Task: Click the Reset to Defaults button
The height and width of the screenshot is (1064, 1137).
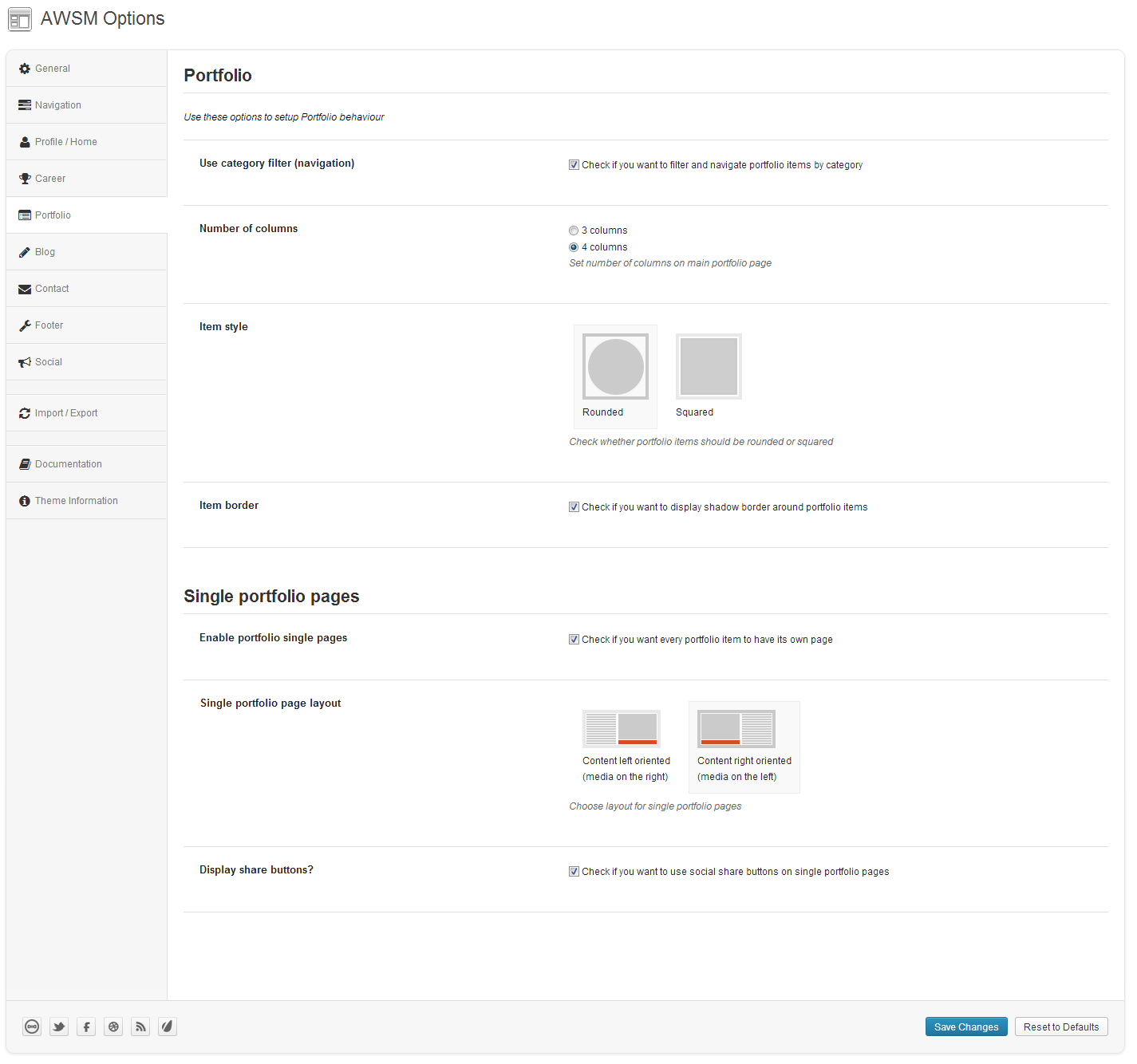Action: click(x=1061, y=1027)
